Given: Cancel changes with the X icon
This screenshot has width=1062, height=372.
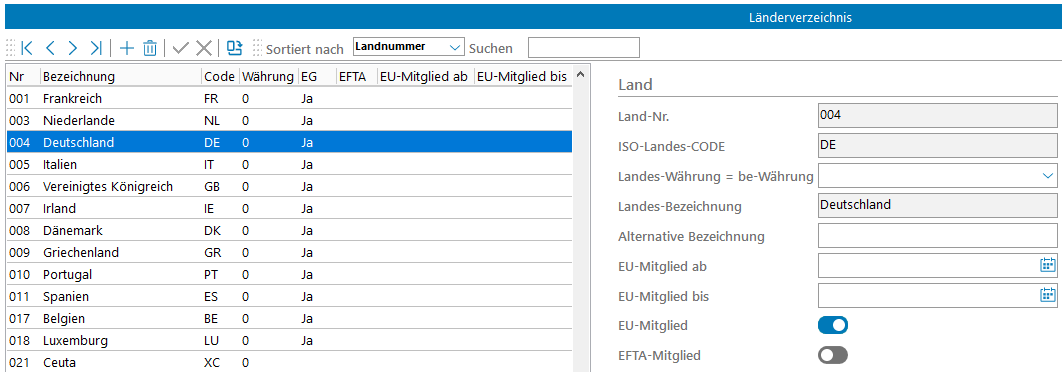Looking at the screenshot, I should pyautogui.click(x=204, y=48).
